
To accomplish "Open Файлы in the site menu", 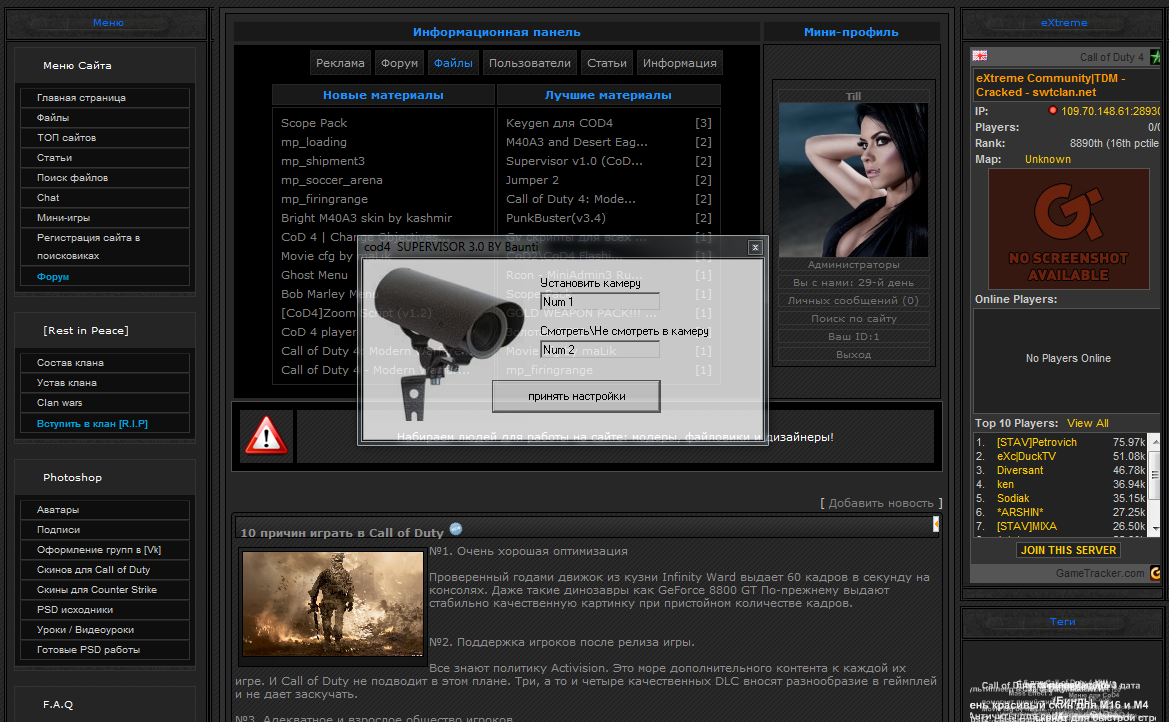I will pyautogui.click(x=104, y=118).
